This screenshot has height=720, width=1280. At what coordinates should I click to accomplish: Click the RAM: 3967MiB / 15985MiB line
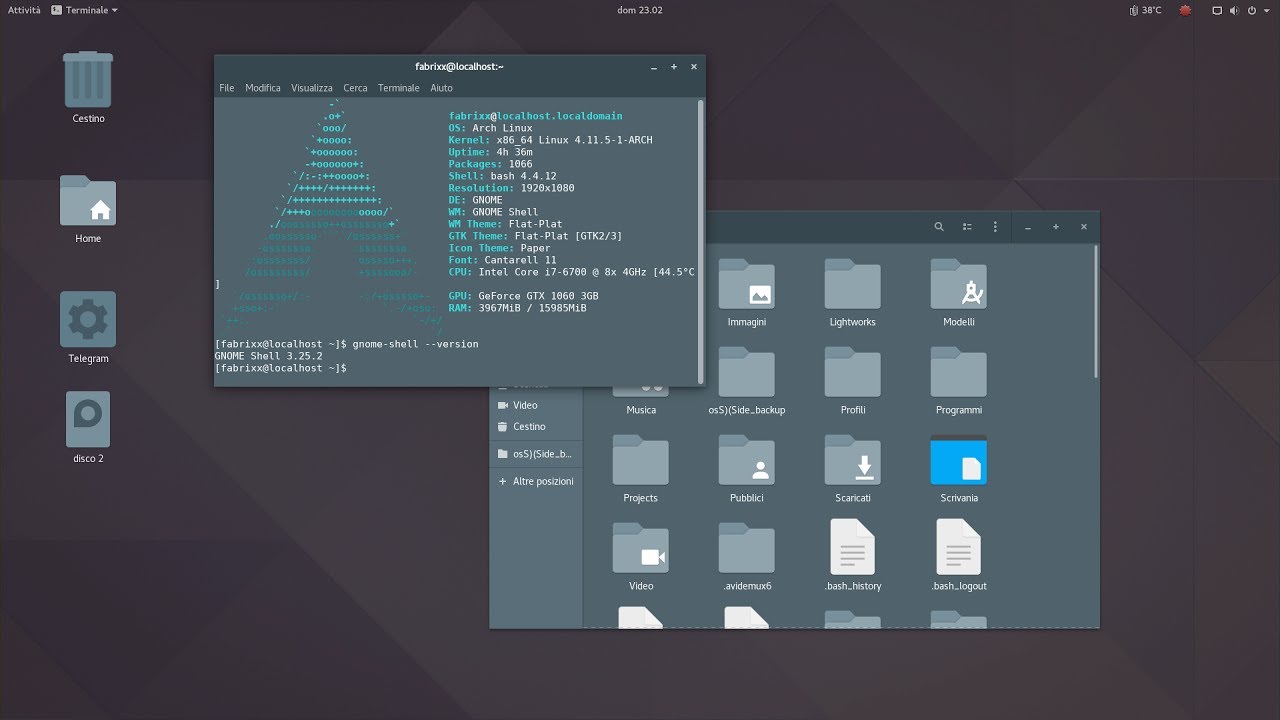pos(517,308)
